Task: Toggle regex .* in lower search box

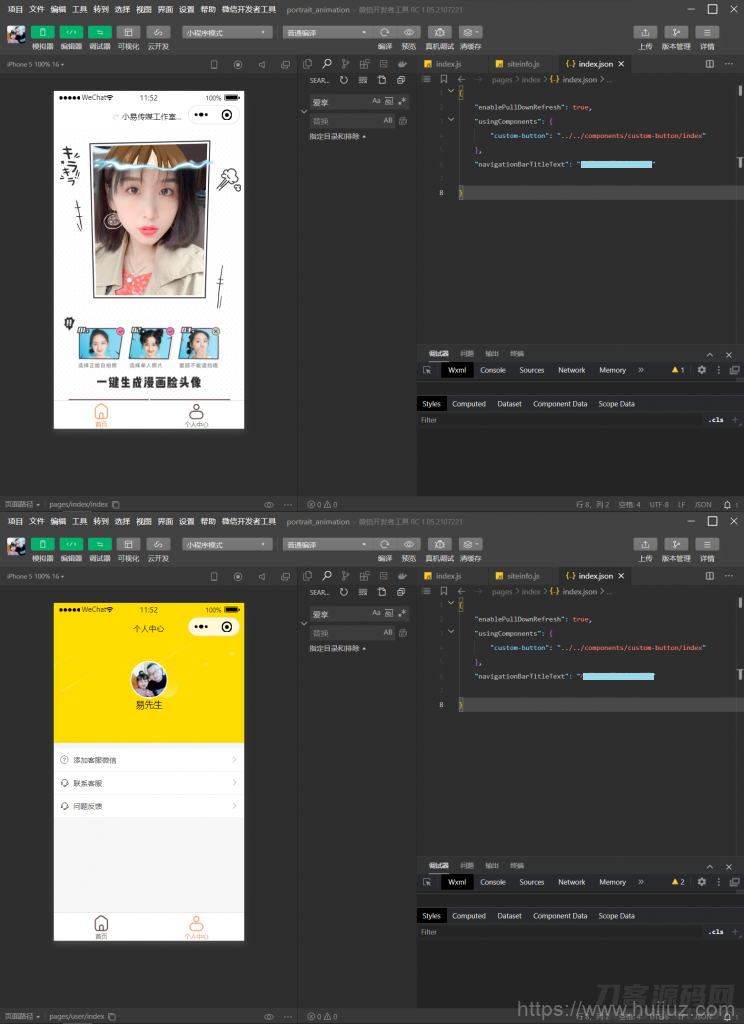Action: point(402,613)
